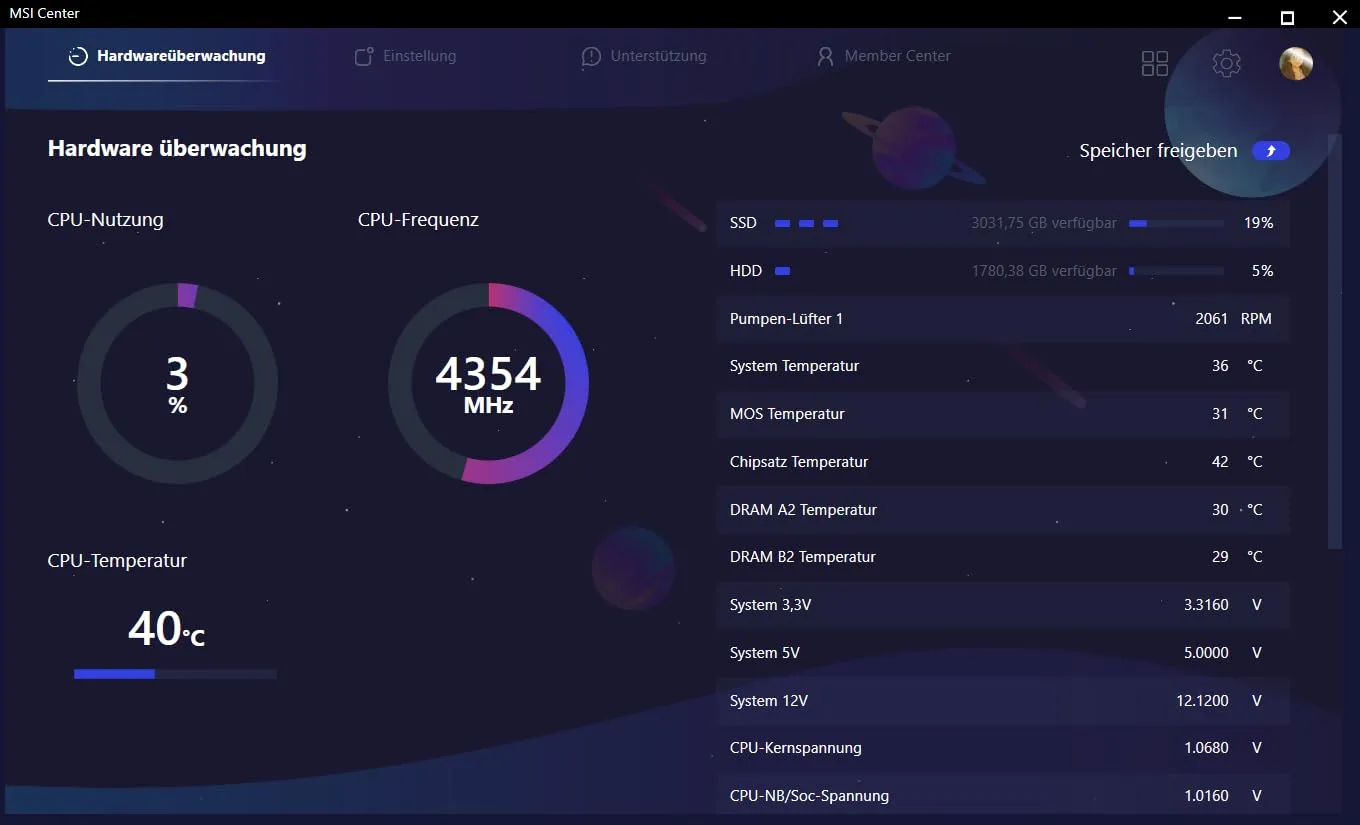Maximize the MSI Center window

point(1288,17)
